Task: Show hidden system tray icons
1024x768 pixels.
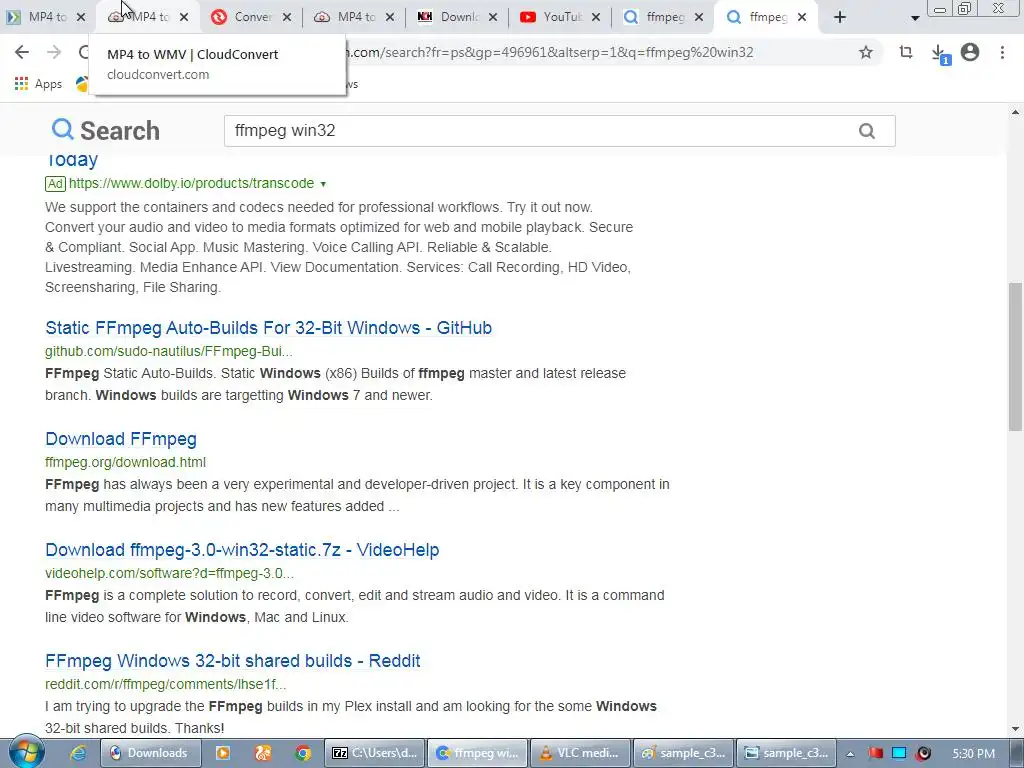Action: [850, 754]
